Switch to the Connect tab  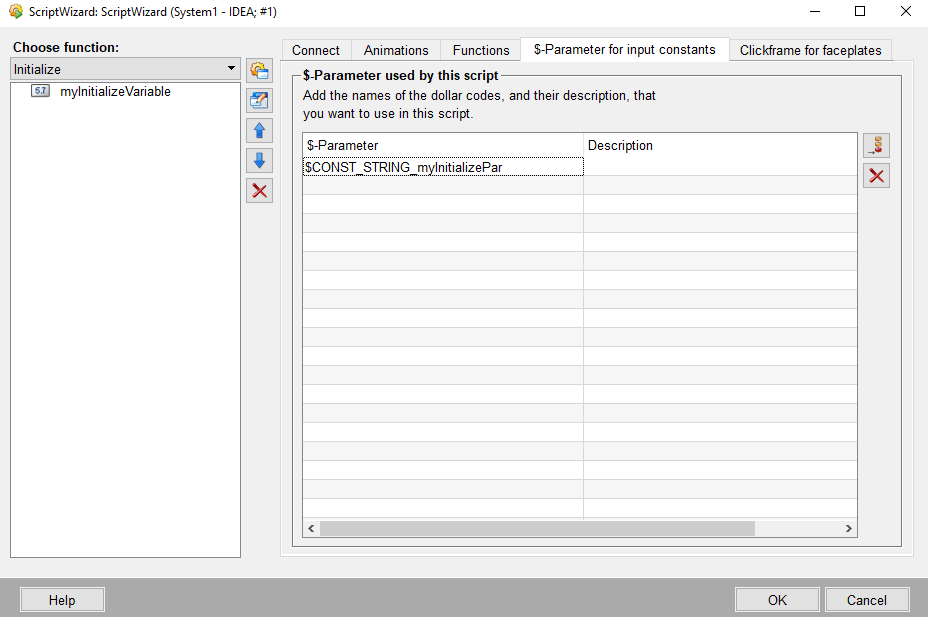[316, 50]
